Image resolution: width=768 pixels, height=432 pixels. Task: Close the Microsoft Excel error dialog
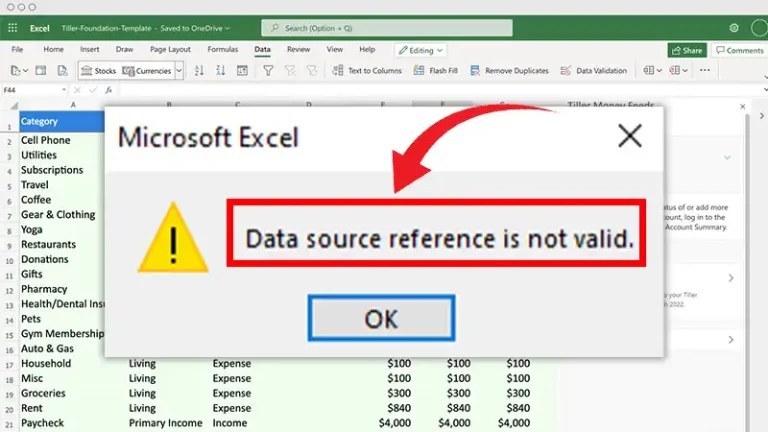click(x=630, y=136)
